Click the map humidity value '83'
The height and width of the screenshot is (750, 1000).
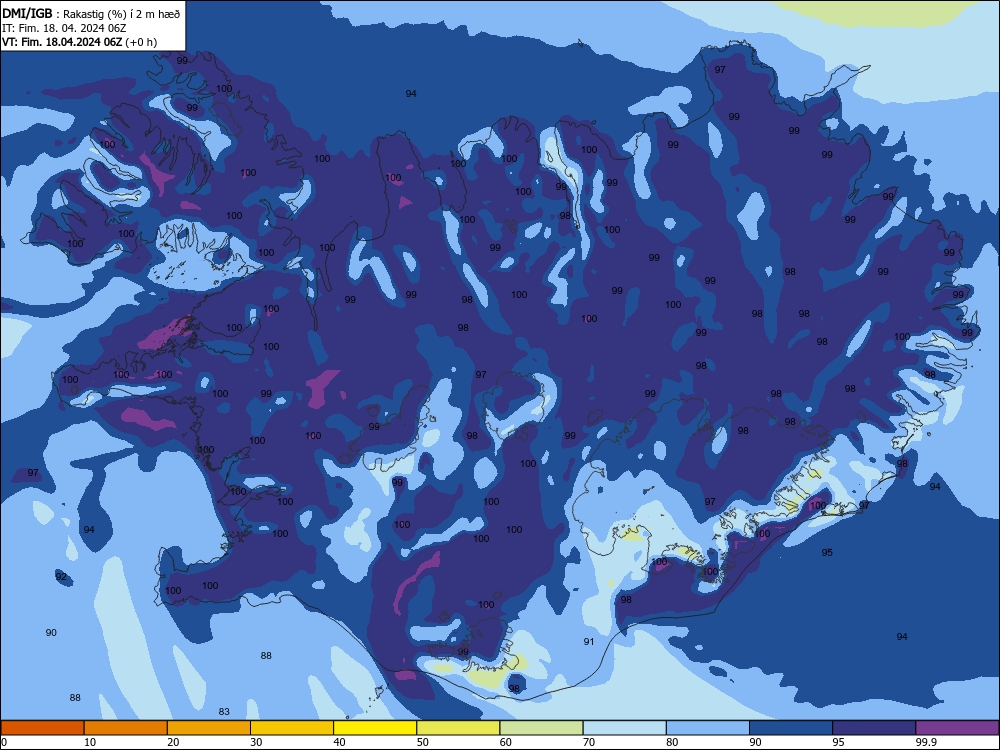224,712
